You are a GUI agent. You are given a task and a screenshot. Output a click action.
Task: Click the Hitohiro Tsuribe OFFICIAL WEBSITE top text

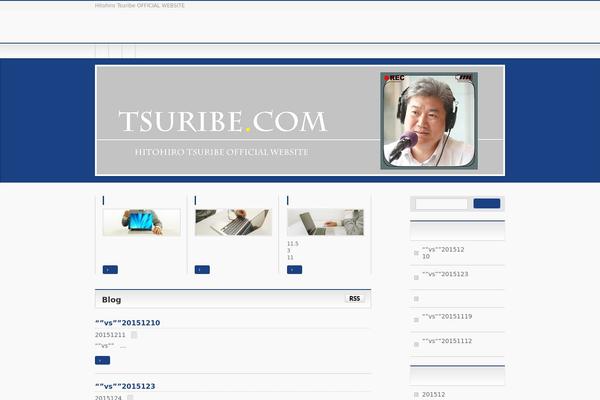click(x=140, y=5)
